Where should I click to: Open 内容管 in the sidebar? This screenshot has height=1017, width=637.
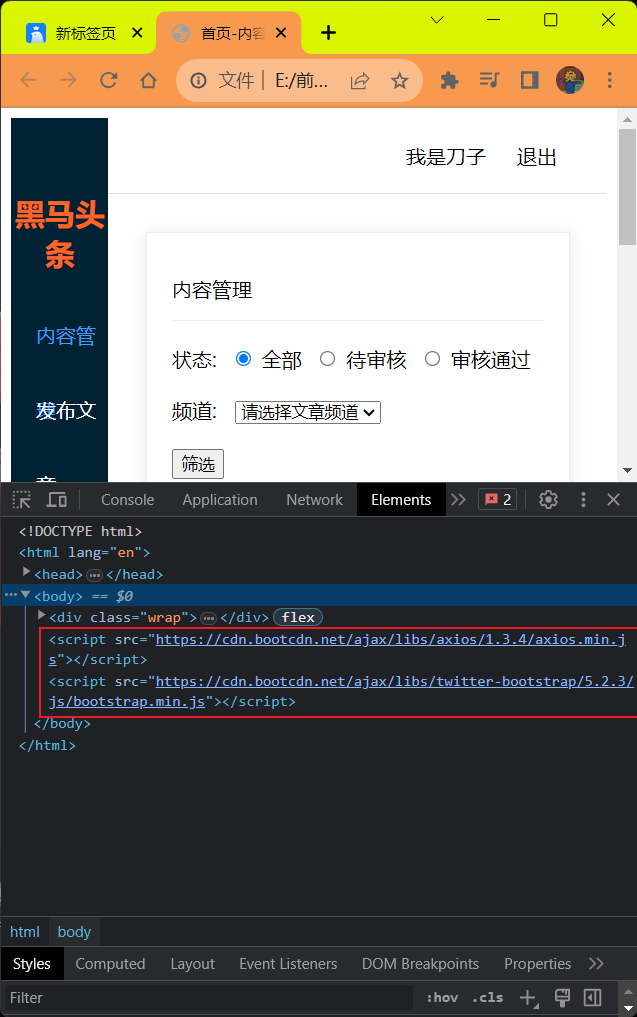66,336
